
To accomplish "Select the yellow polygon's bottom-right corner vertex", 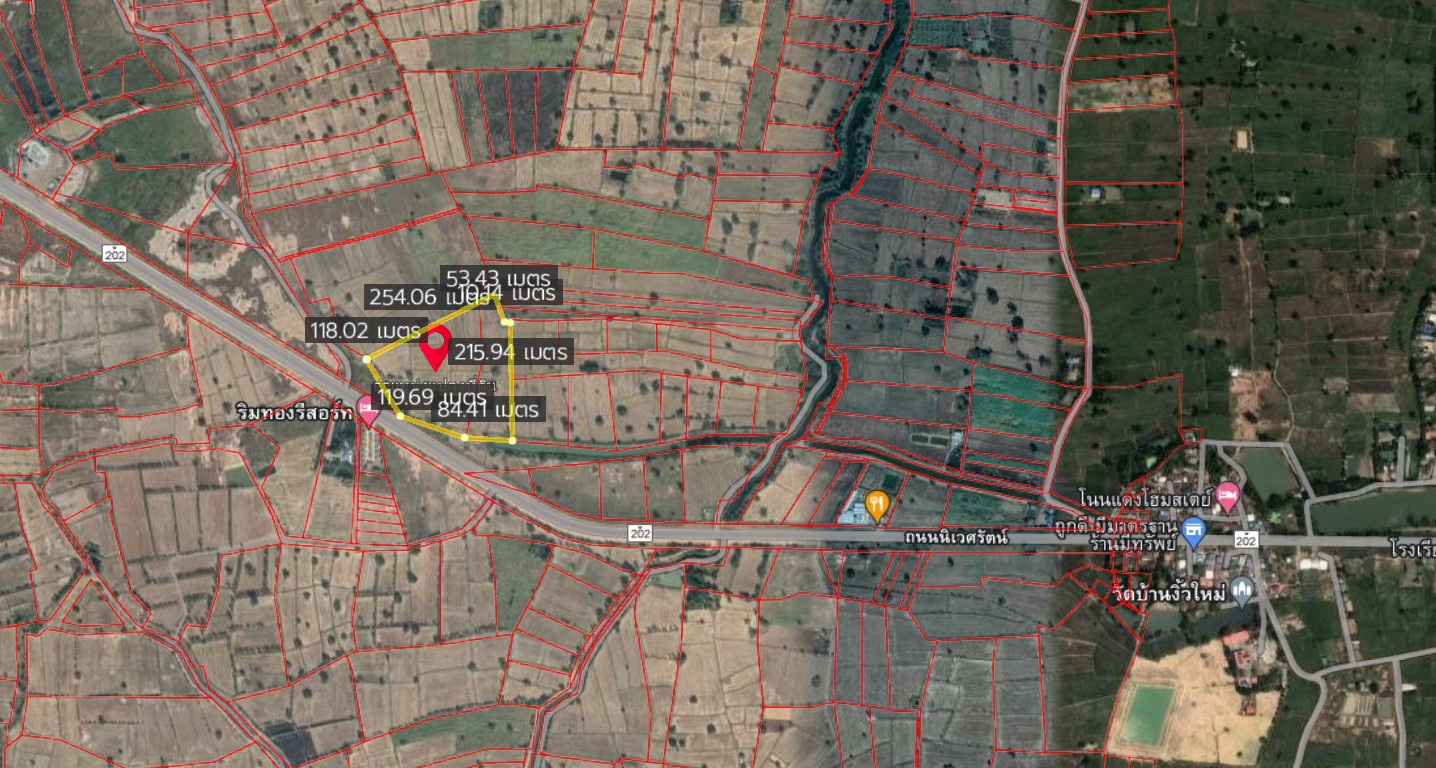I will pyautogui.click(x=512, y=439).
